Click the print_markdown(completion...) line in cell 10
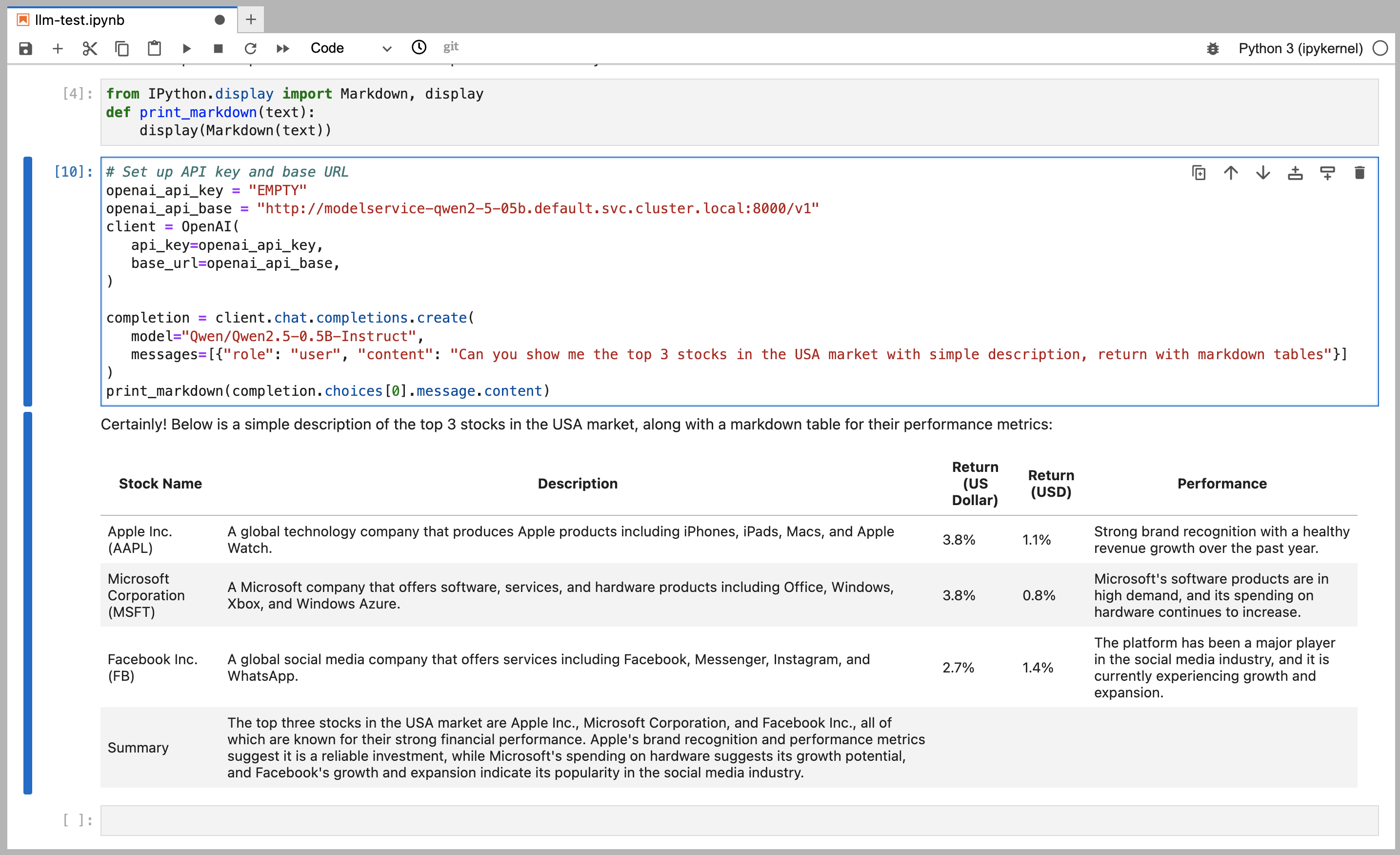This screenshot has width=1400, height=855. coord(328,391)
